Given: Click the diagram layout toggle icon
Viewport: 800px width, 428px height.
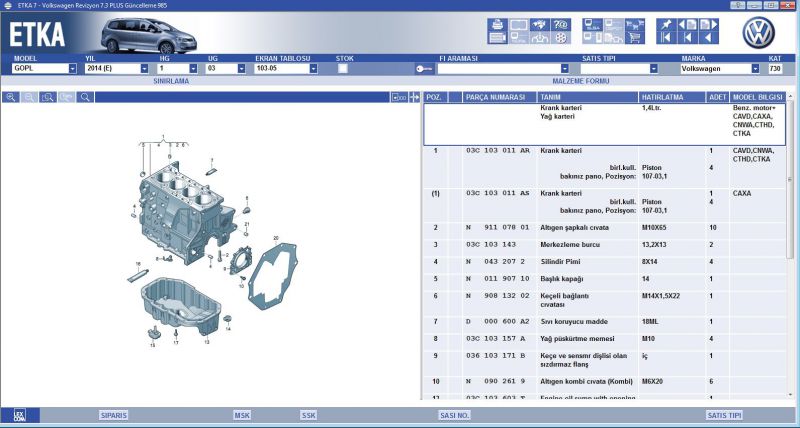Looking at the screenshot, I should pos(399,97).
